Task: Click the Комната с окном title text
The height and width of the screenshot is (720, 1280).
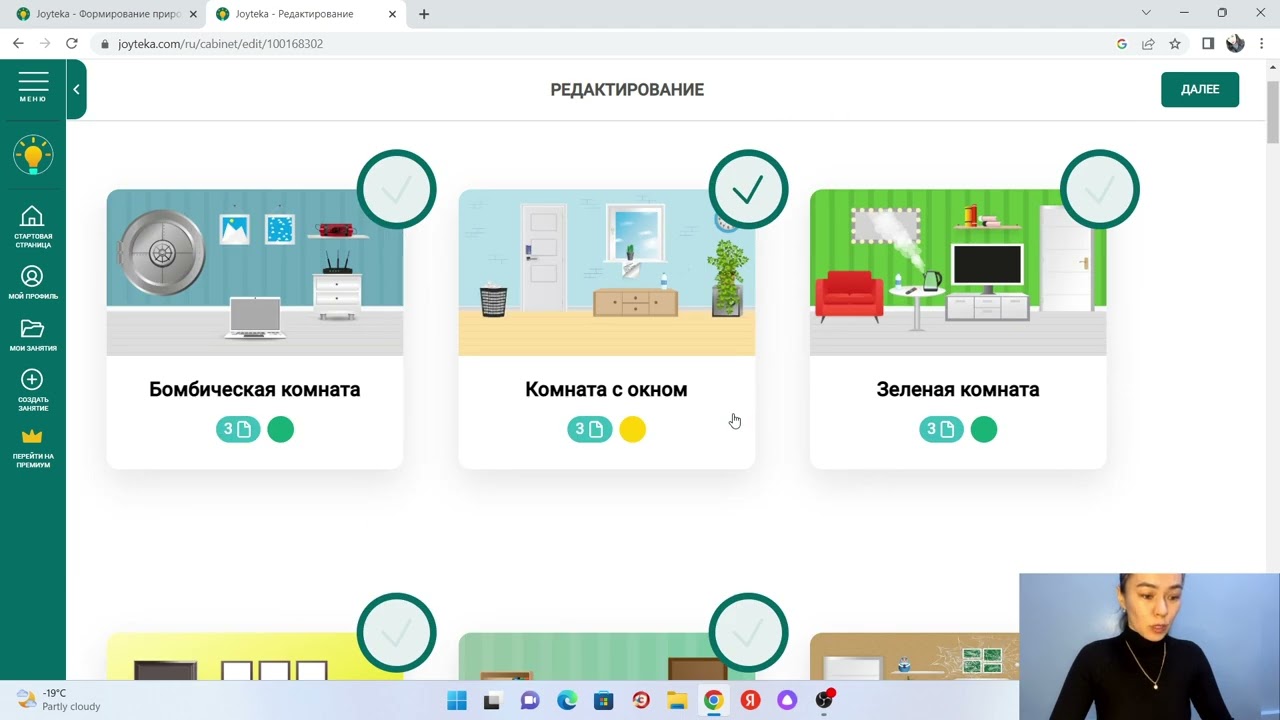Action: (x=607, y=389)
